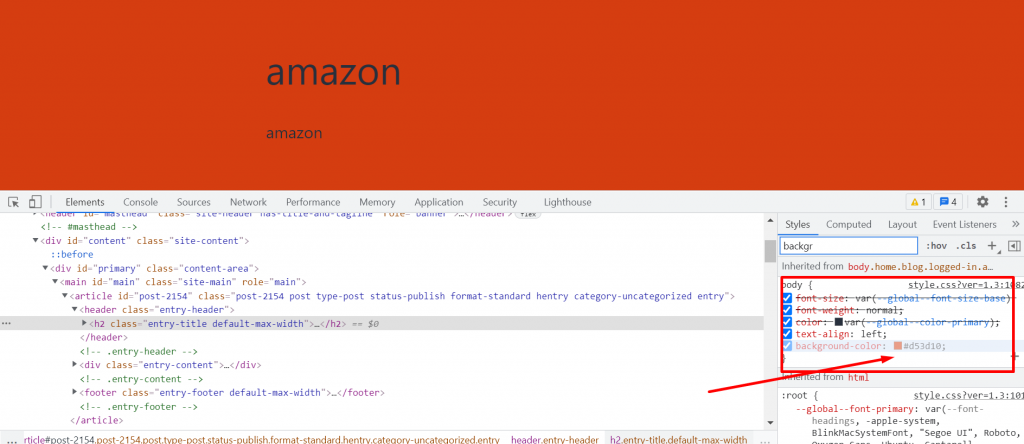Toggle the :hov element state button
The width and height of the screenshot is (1024, 444).
(x=936, y=246)
